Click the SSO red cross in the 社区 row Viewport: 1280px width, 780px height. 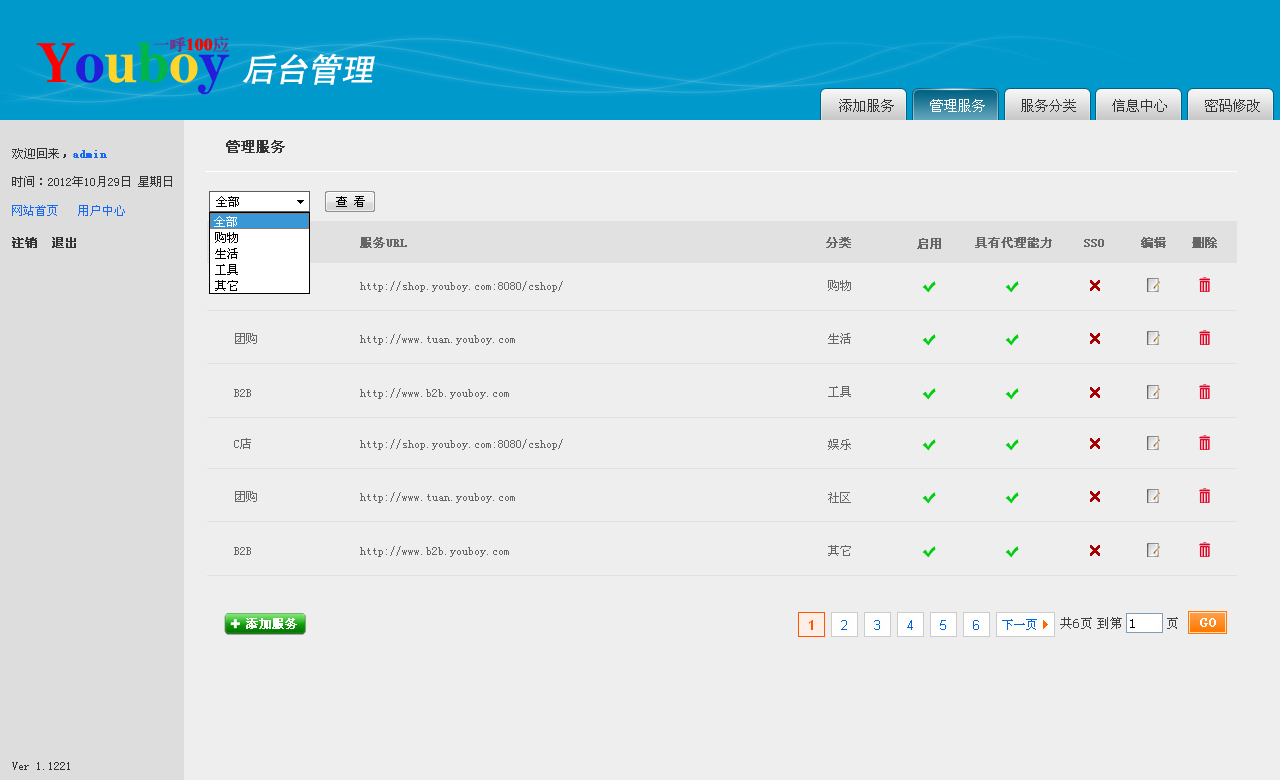coord(1095,497)
